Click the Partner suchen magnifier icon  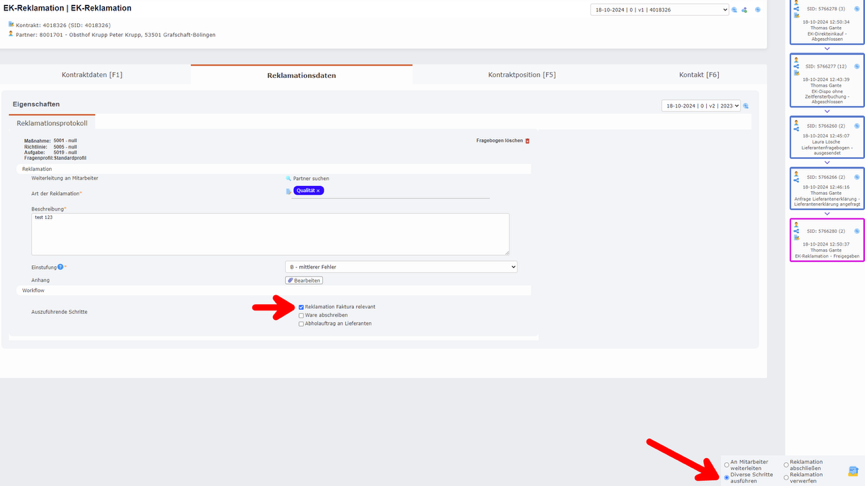point(288,179)
